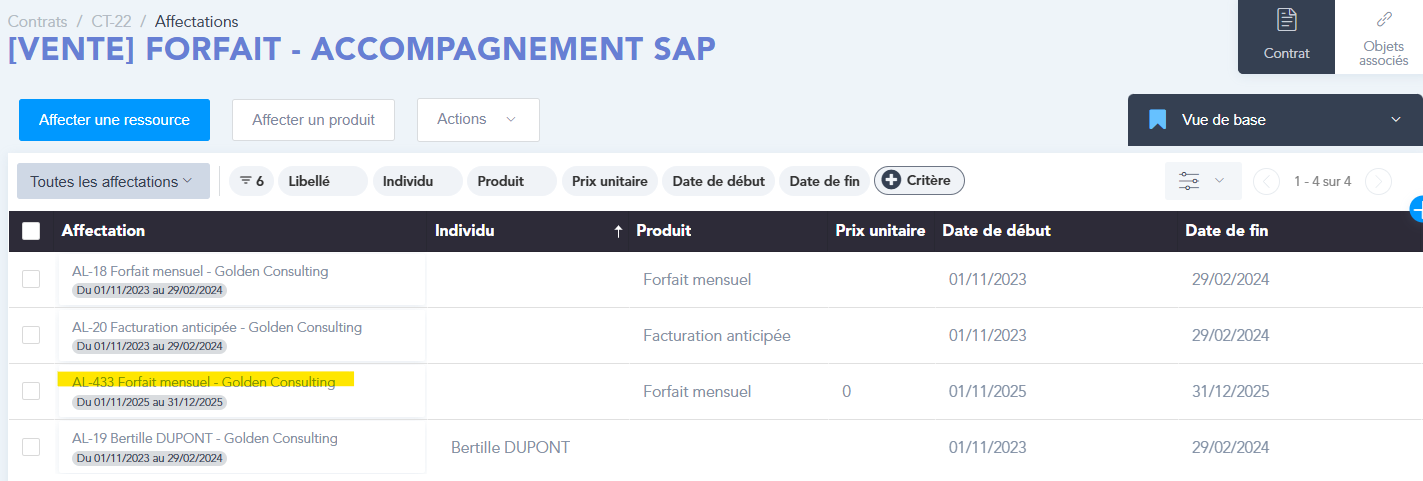
Task: Click Affecter une ressource button
Action: click(x=114, y=120)
